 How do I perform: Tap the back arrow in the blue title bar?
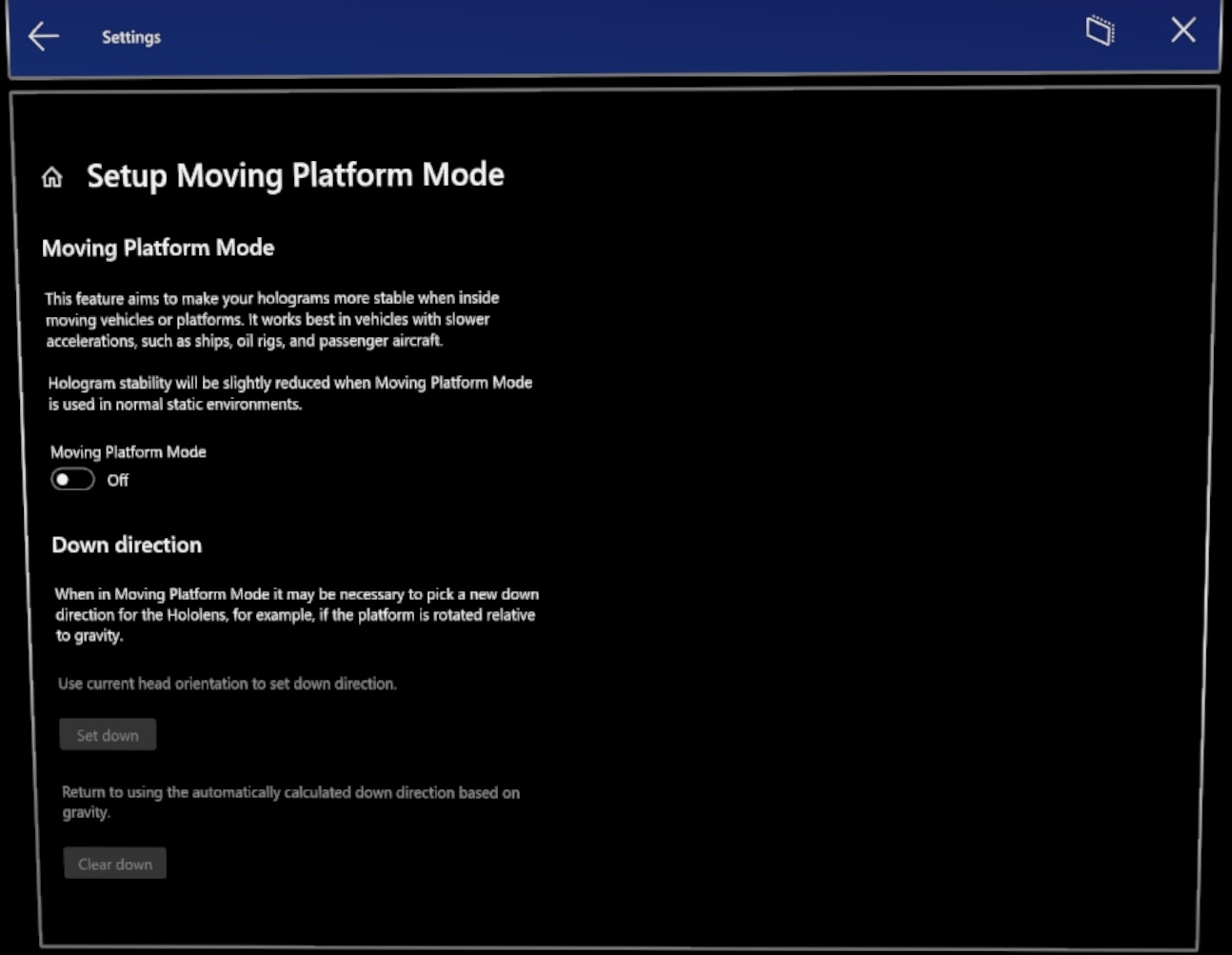(42, 36)
